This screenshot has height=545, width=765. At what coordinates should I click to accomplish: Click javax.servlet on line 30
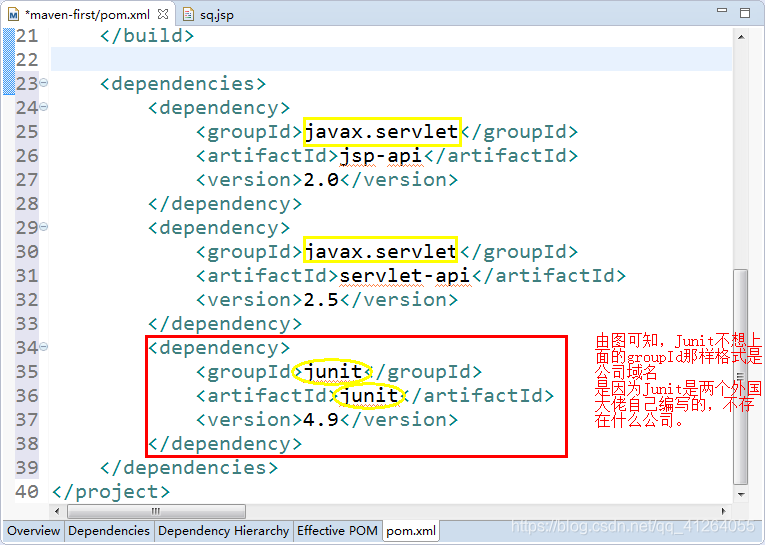(380, 252)
